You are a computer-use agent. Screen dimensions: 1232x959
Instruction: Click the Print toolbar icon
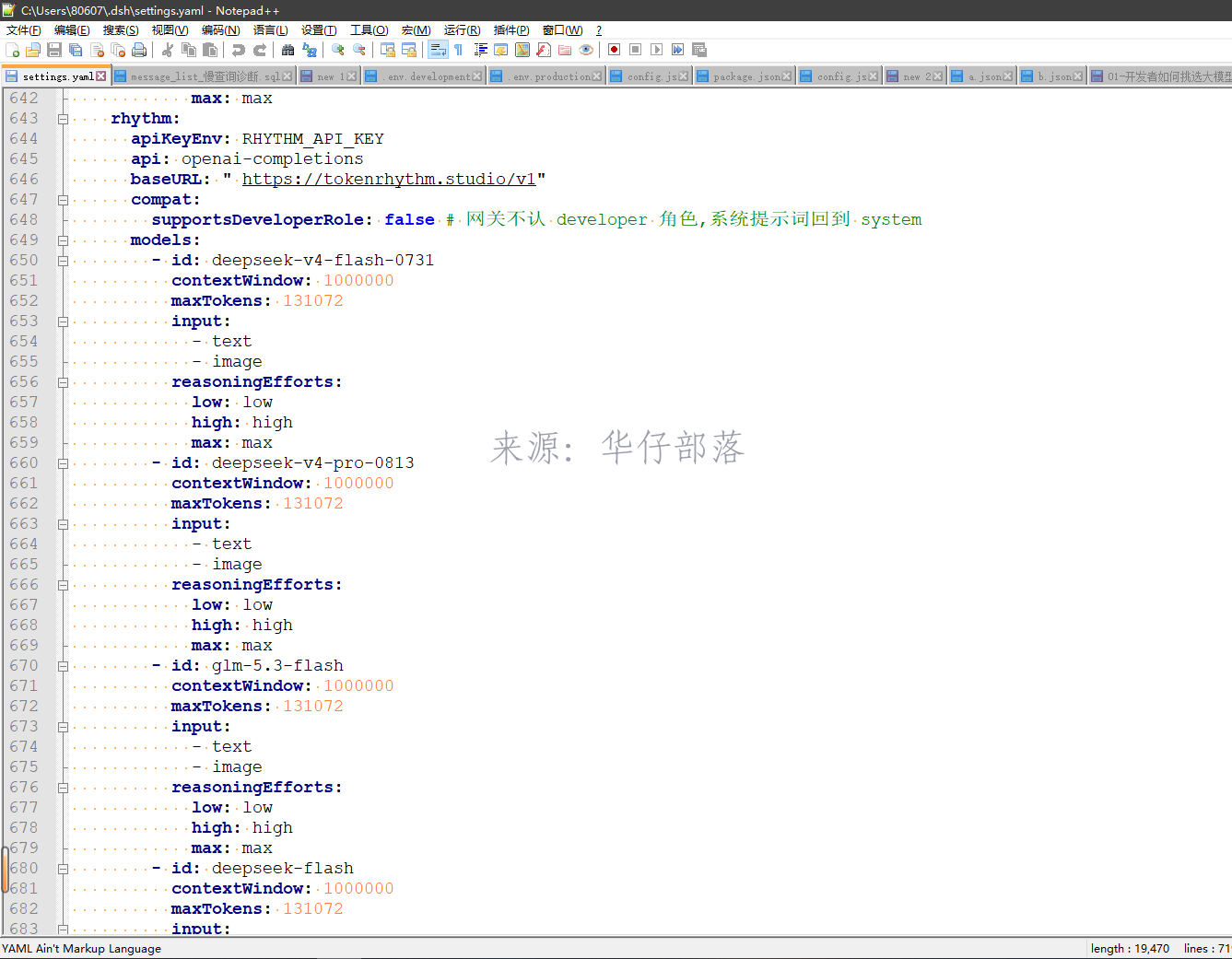[x=139, y=50]
